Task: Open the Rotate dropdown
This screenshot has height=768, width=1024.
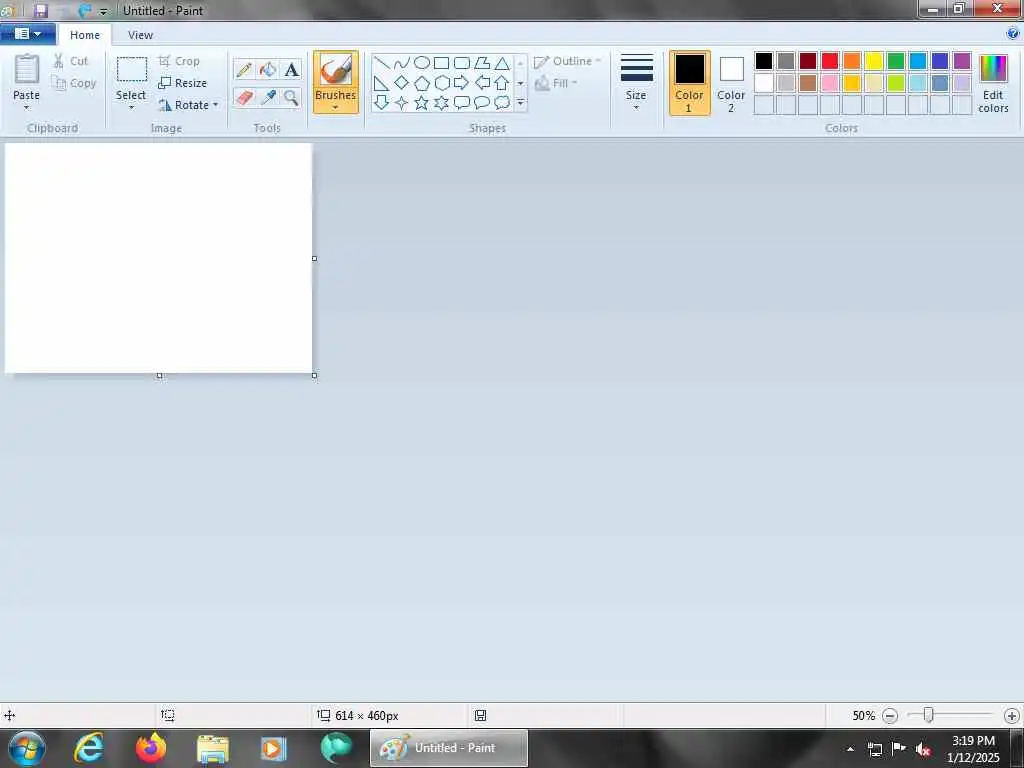Action: click(189, 105)
